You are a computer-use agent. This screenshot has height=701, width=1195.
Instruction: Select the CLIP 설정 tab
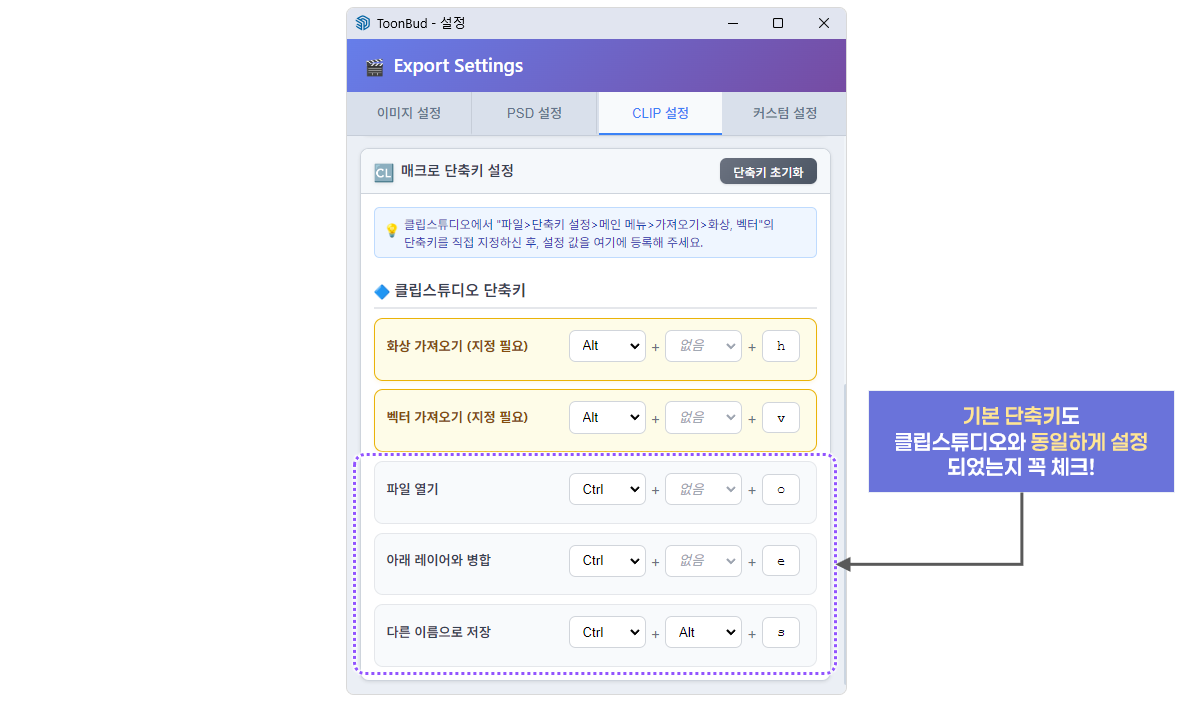659,113
